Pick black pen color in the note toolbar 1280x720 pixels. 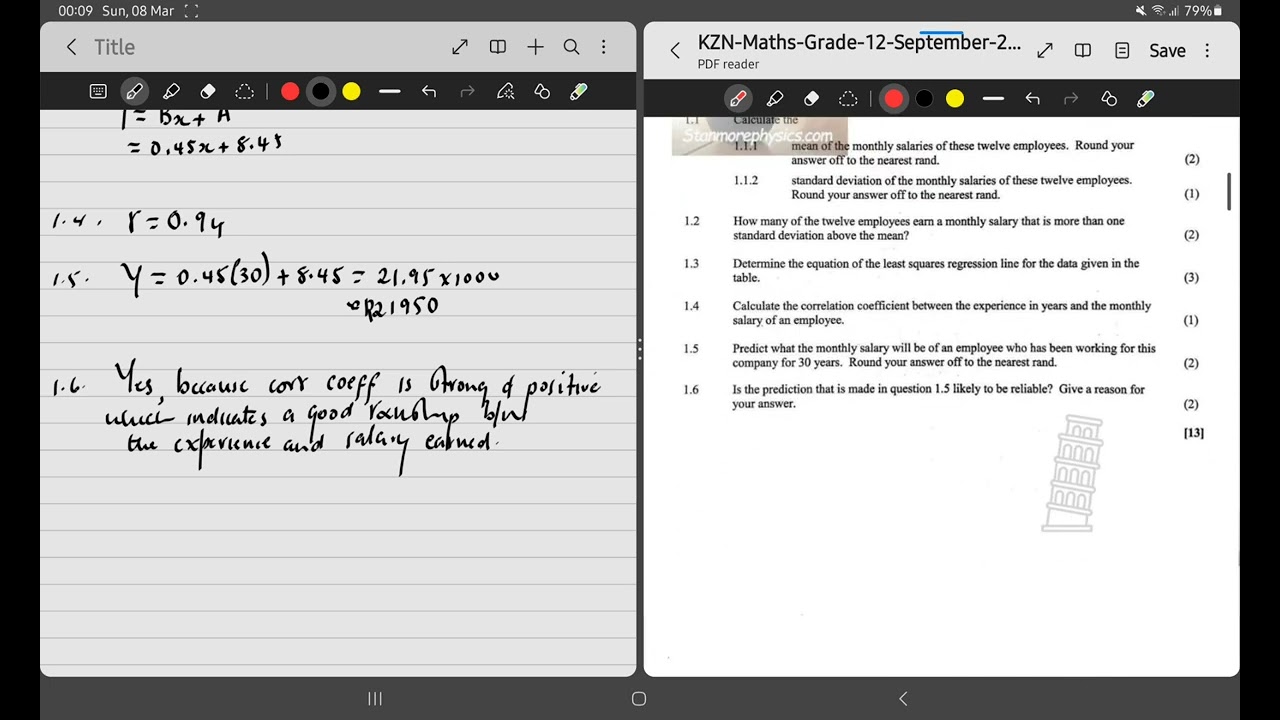[321, 92]
